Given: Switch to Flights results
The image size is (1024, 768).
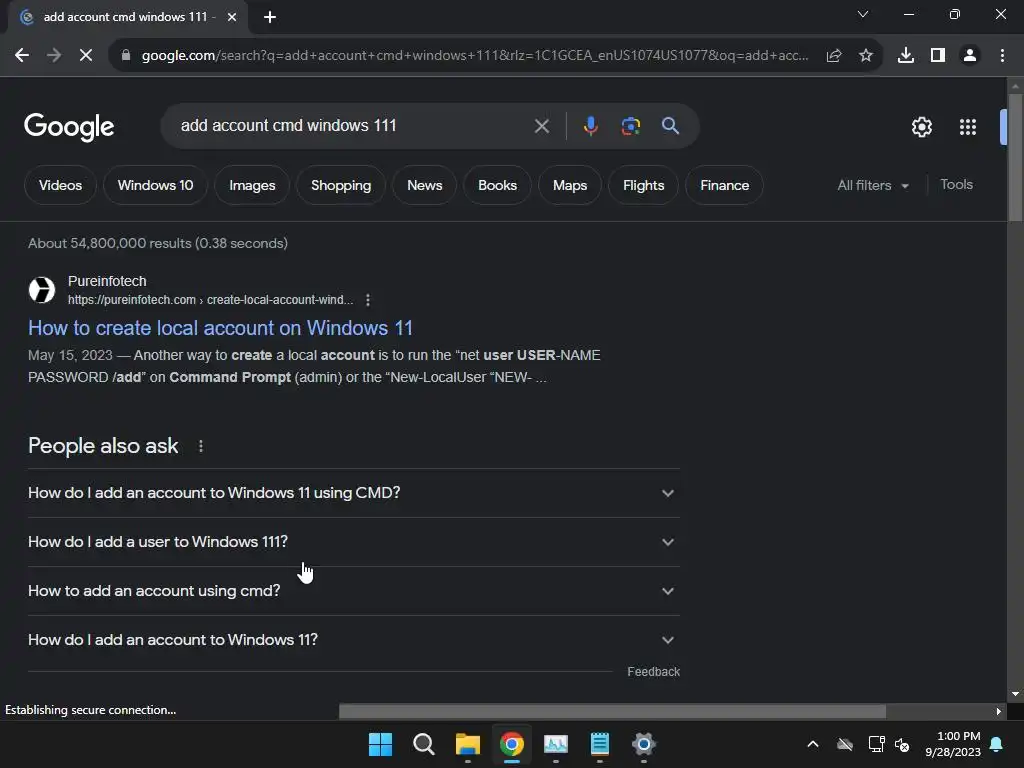Looking at the screenshot, I should 643,185.
